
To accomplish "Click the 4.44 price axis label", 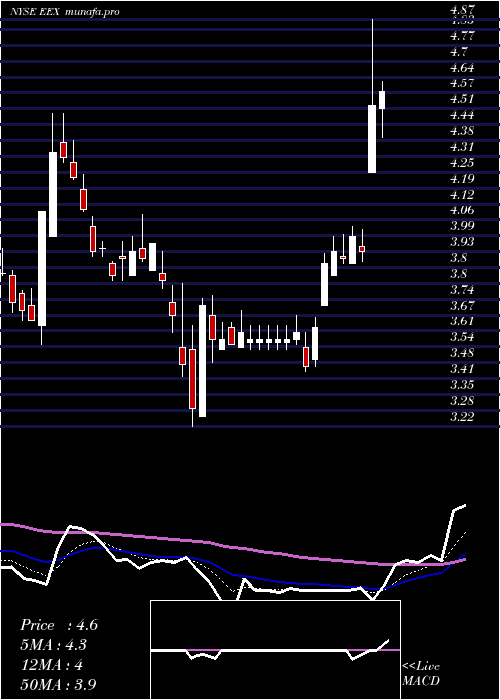I will pyautogui.click(x=463, y=115).
